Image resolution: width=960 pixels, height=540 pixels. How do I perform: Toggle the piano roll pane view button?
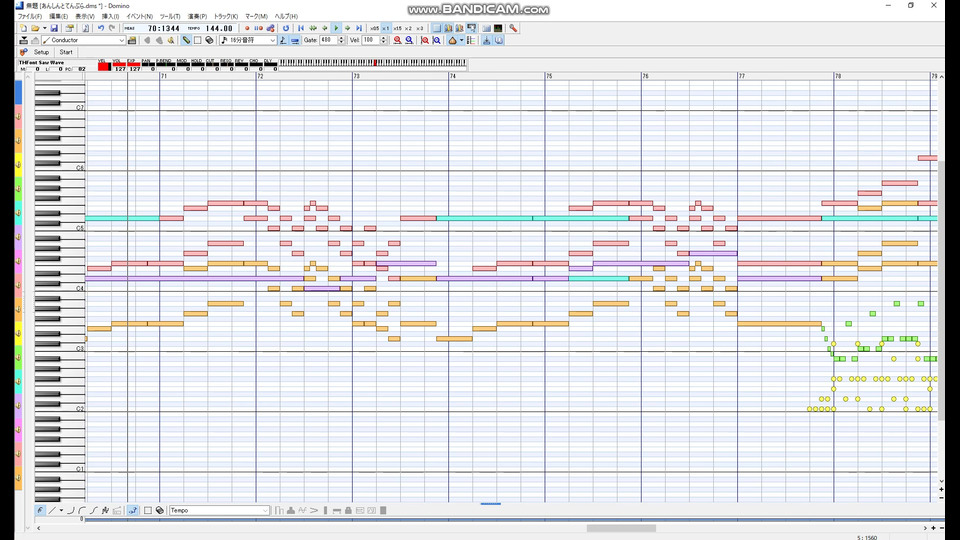(x=436, y=28)
